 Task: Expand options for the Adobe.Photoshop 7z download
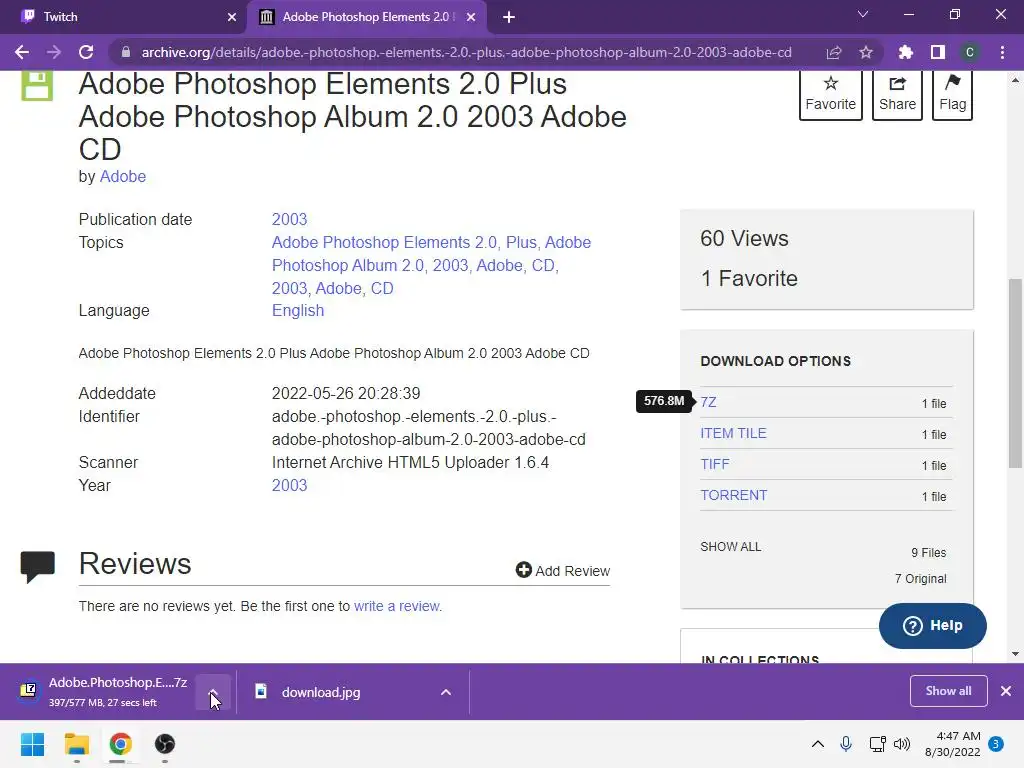tap(213, 692)
